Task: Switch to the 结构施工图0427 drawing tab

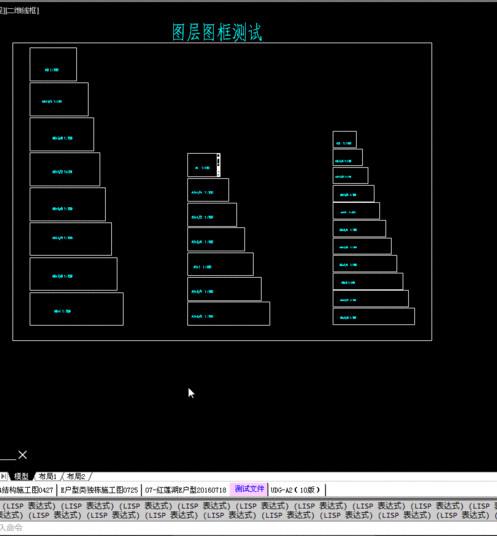Action: [x=27, y=490]
